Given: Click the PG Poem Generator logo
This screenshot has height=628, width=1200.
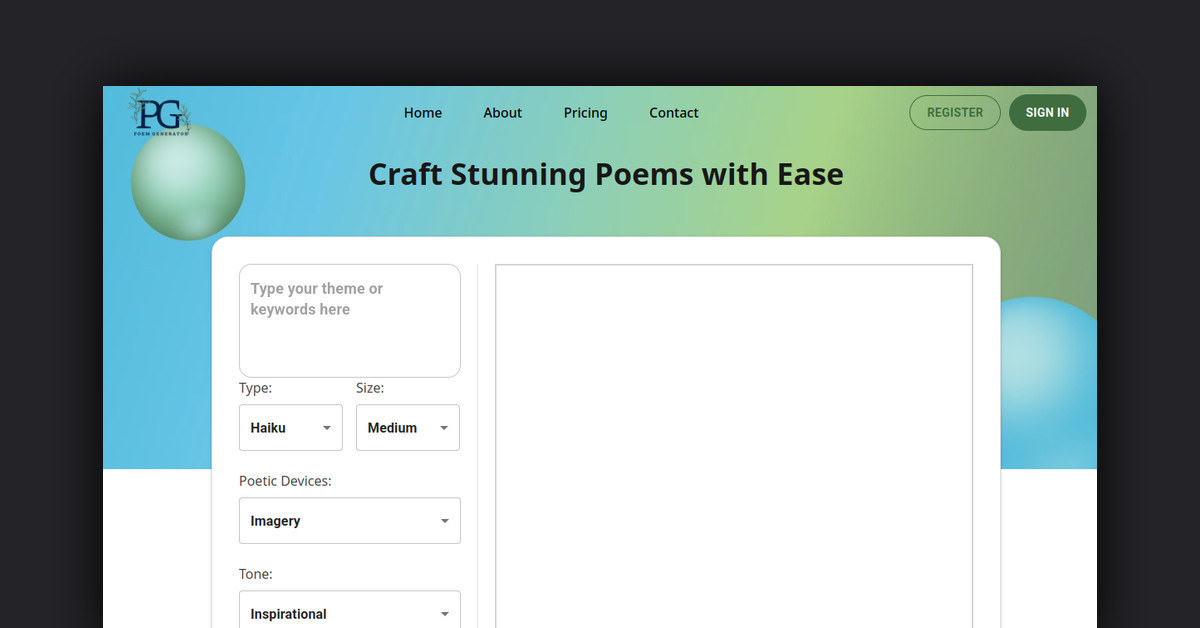Looking at the screenshot, I should click(158, 112).
